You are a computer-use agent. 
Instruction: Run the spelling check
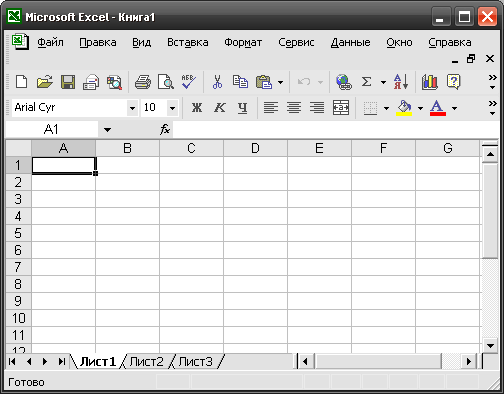(x=189, y=82)
